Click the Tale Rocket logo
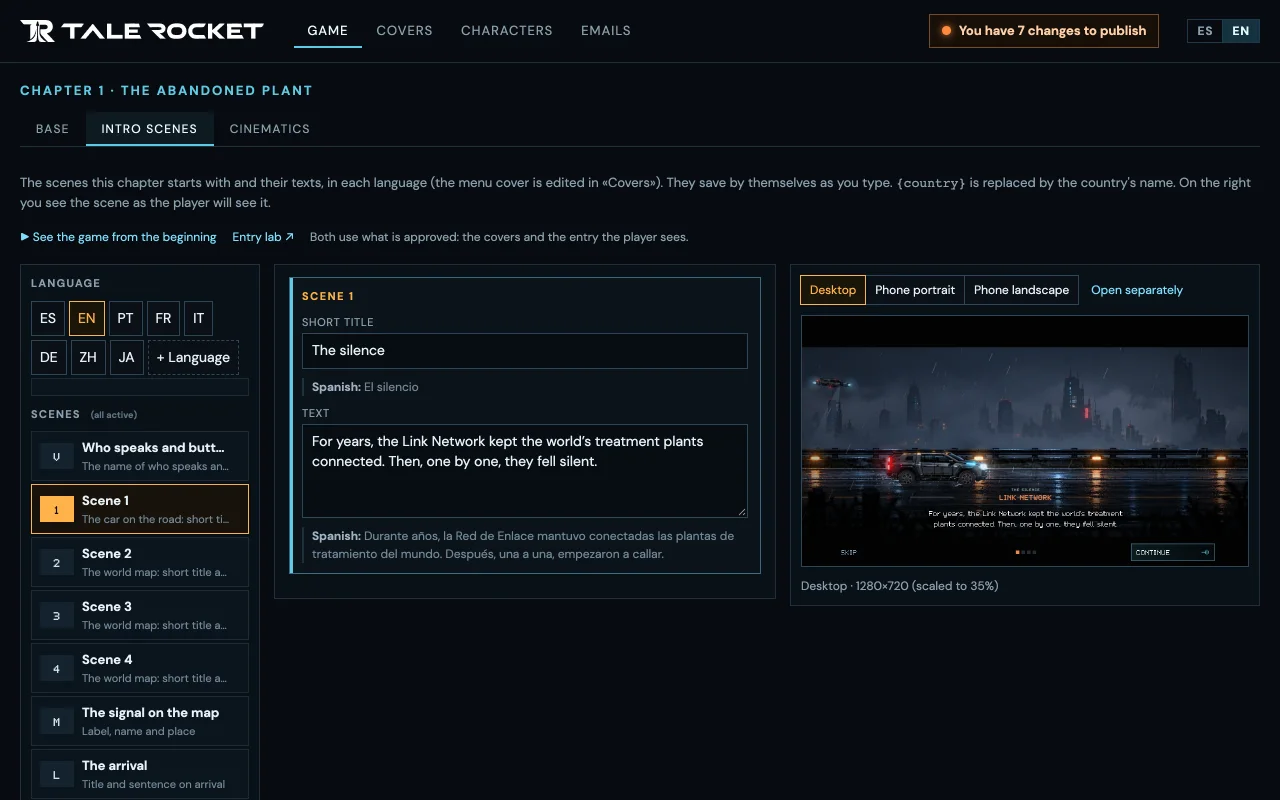The width and height of the screenshot is (1280, 800). 142,31
